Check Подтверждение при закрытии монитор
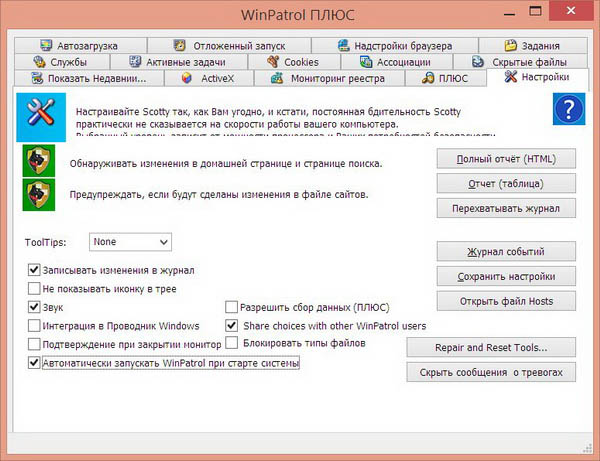Screen dimensions: 600x461 click(x=34, y=344)
